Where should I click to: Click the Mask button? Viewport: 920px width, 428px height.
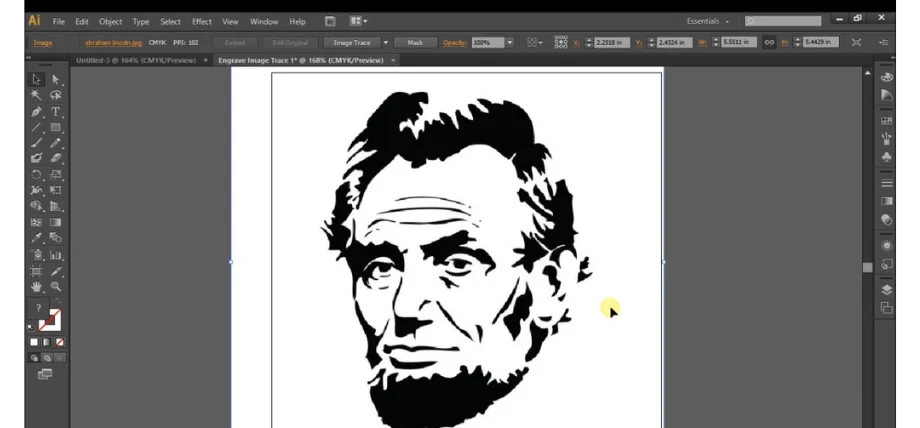[415, 42]
